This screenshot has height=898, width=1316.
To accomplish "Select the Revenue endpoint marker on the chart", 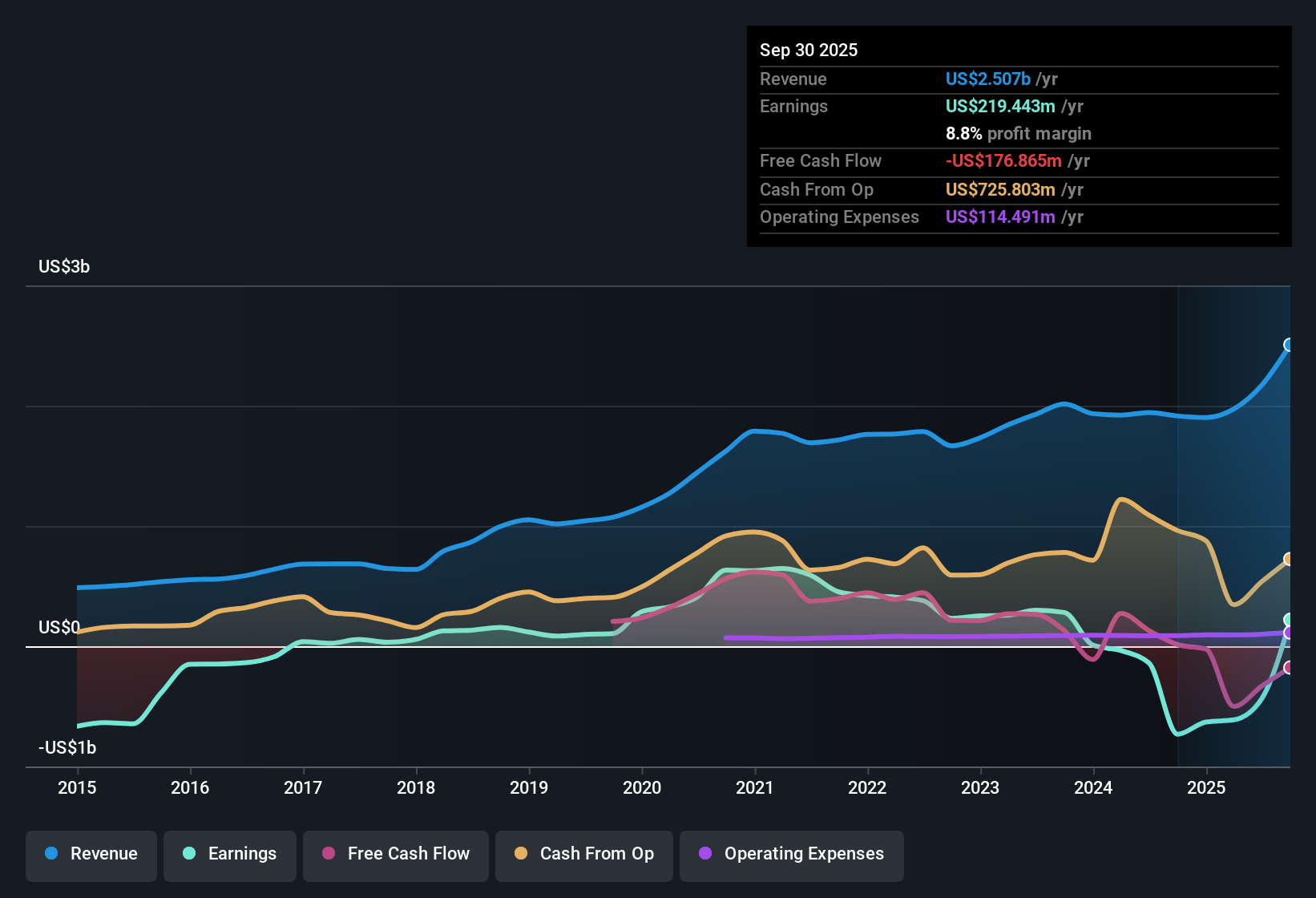I will pyautogui.click(x=1289, y=346).
